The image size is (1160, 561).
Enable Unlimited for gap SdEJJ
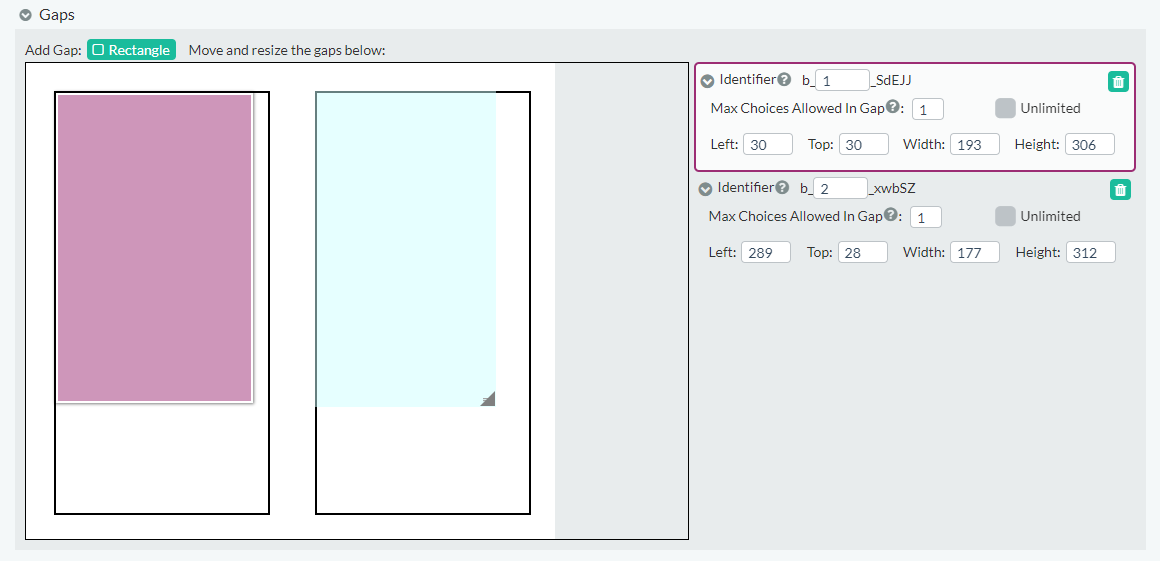1005,108
